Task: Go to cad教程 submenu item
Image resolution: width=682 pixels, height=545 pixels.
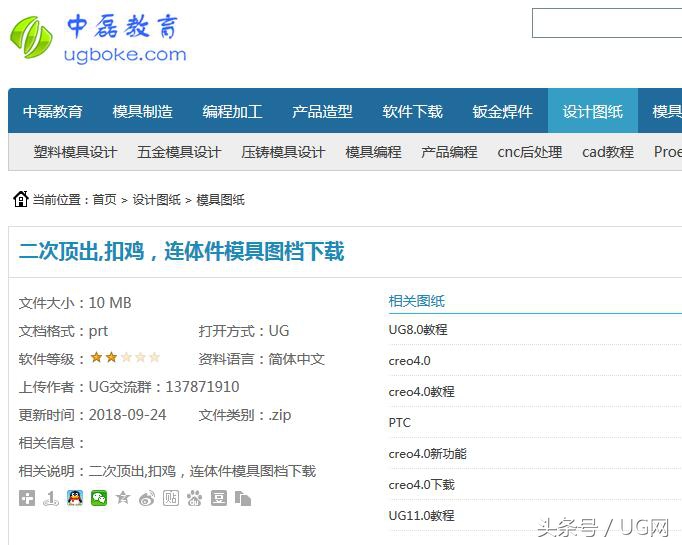Action: 608,152
